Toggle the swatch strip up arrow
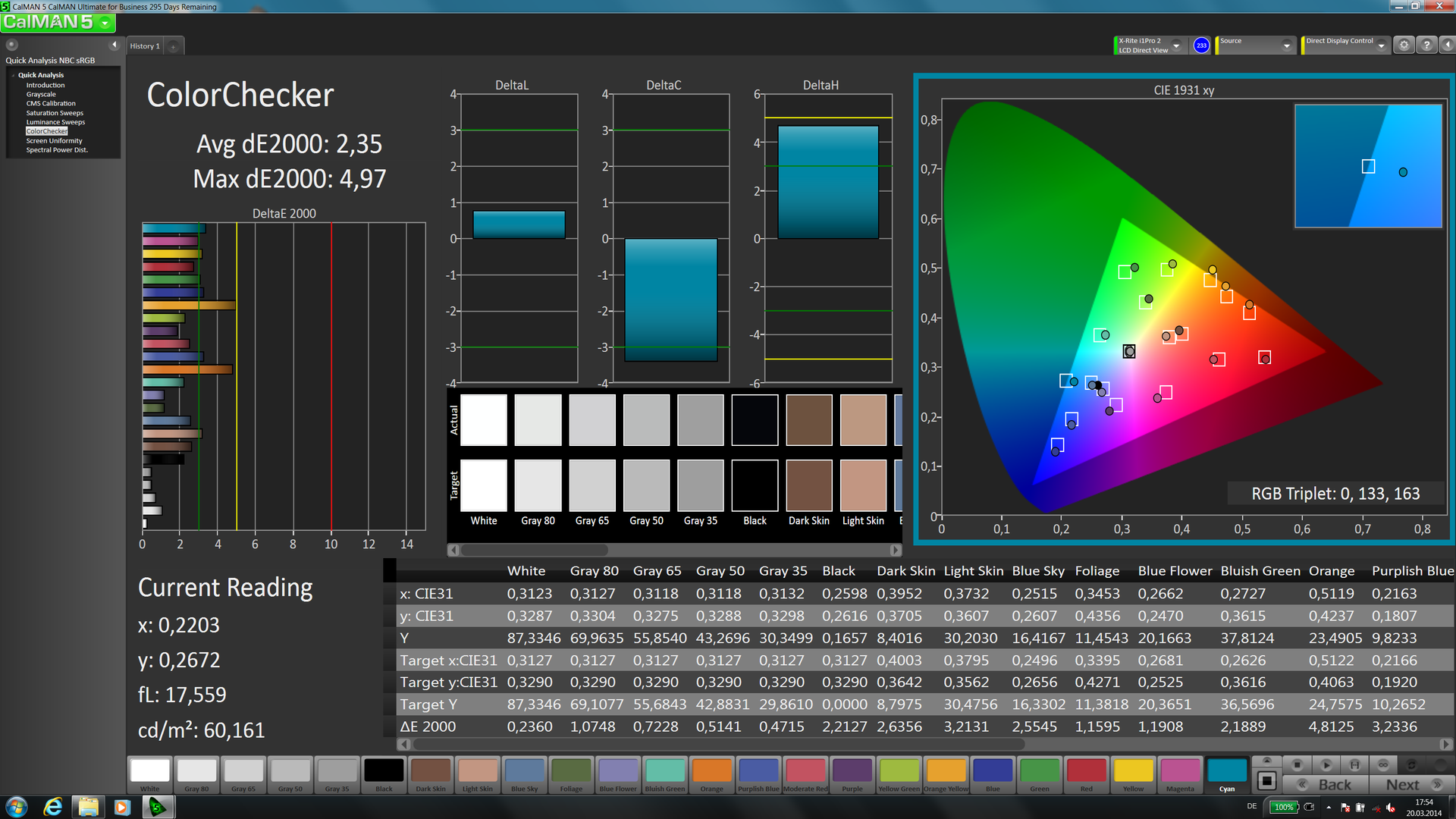This screenshot has height=819, width=1456. 1266,761
